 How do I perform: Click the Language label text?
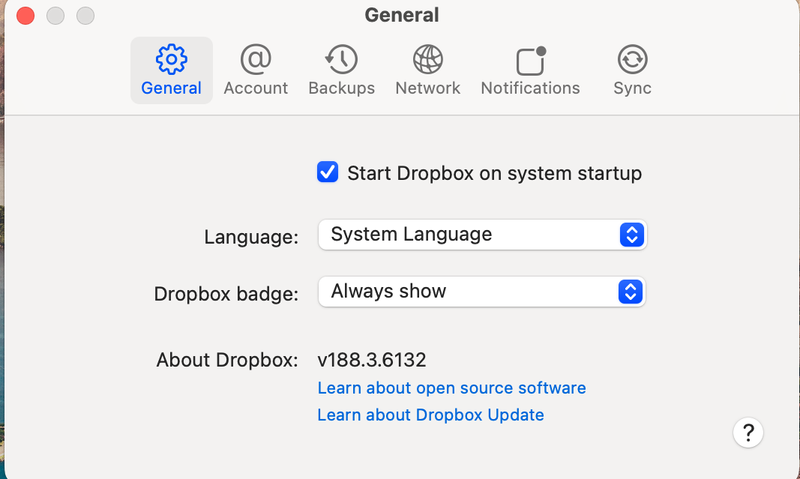tap(251, 237)
